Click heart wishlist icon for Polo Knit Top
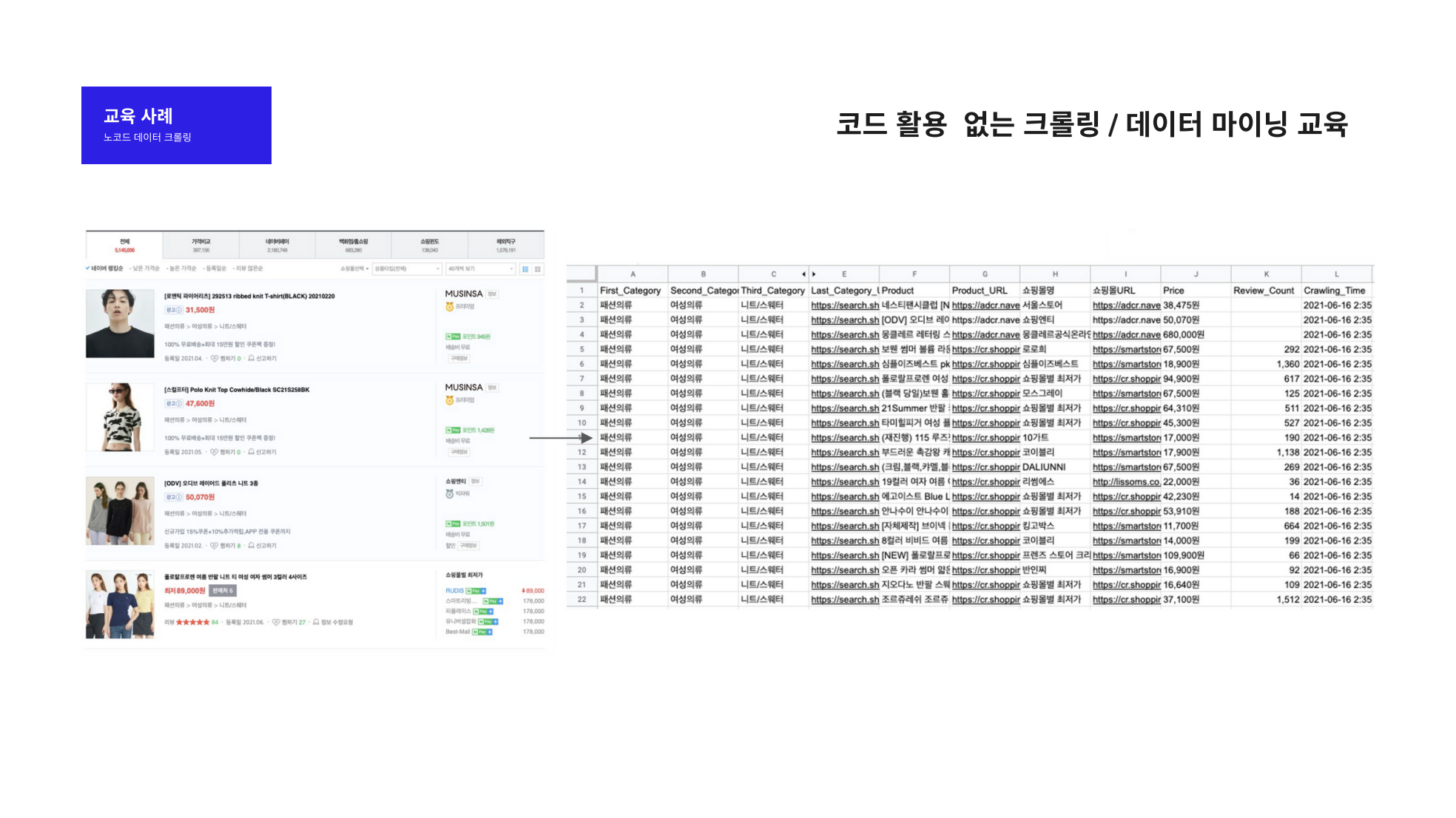The image size is (1456, 818). 215,452
